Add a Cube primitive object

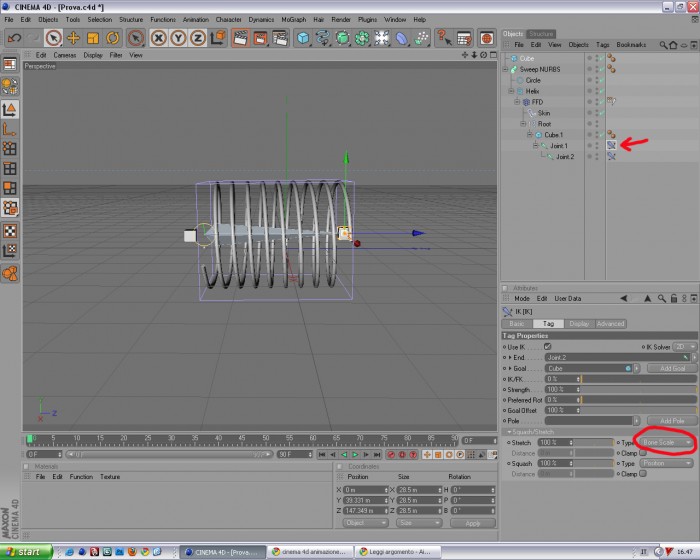(303, 38)
